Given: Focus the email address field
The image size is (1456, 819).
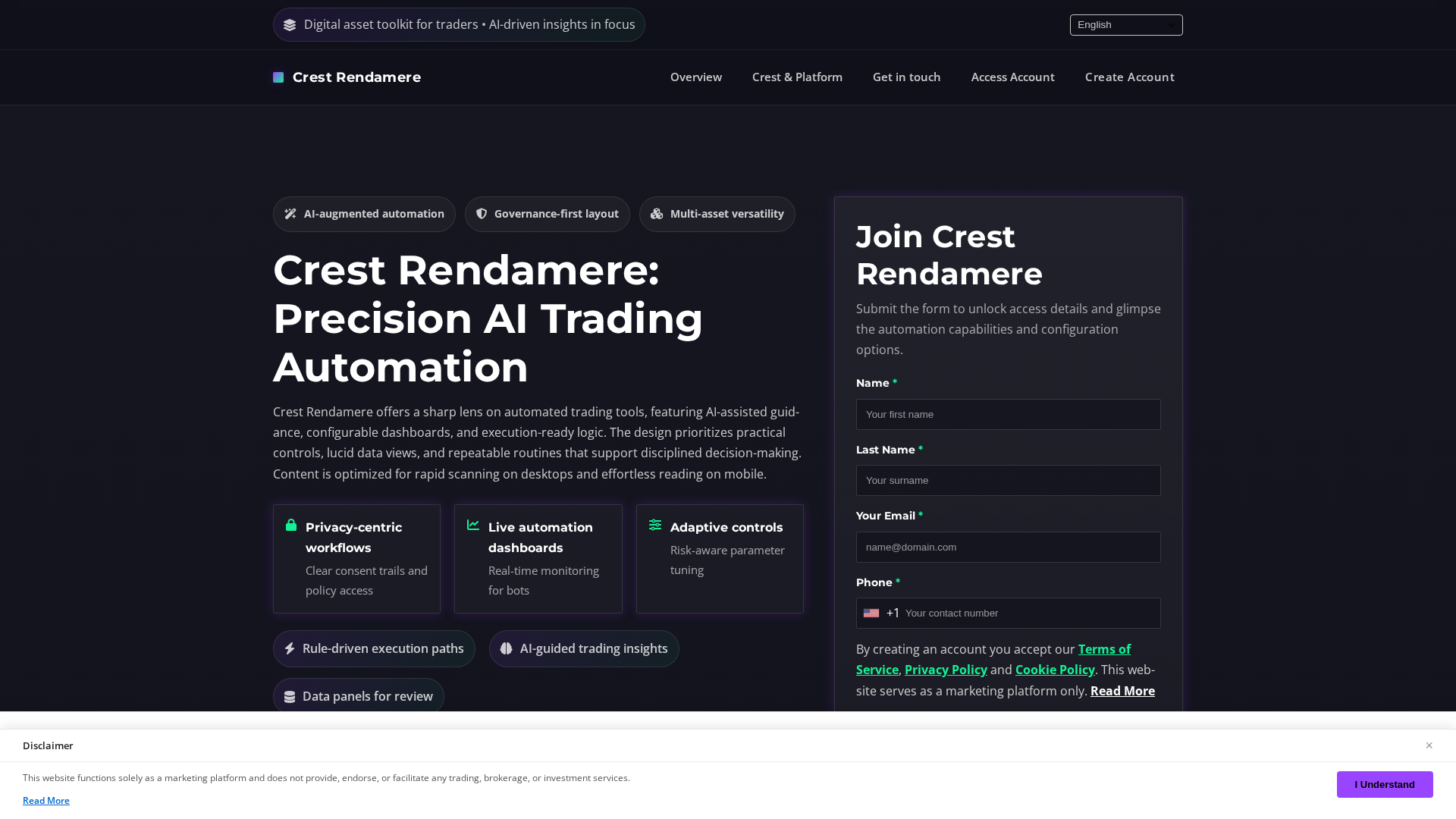Looking at the screenshot, I should click(x=1008, y=547).
